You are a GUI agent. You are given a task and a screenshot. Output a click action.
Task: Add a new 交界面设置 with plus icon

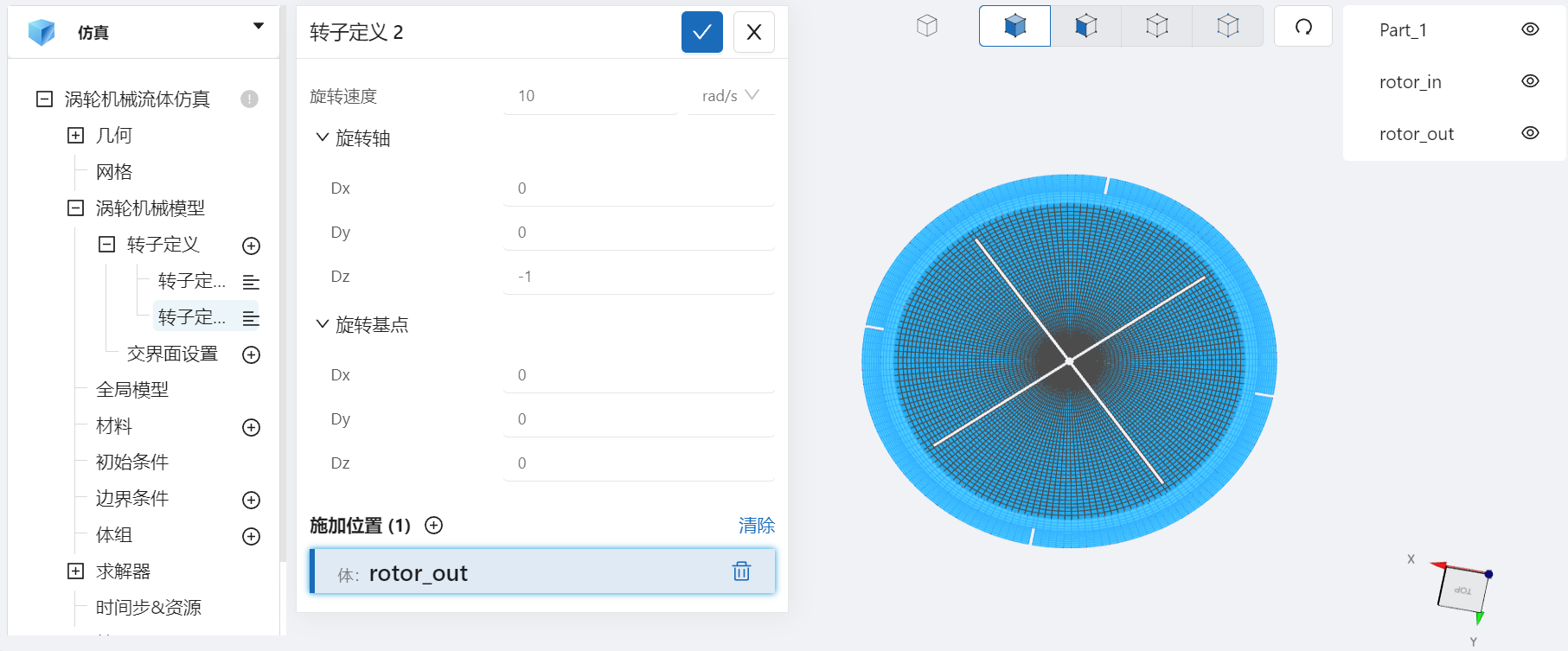(x=251, y=354)
